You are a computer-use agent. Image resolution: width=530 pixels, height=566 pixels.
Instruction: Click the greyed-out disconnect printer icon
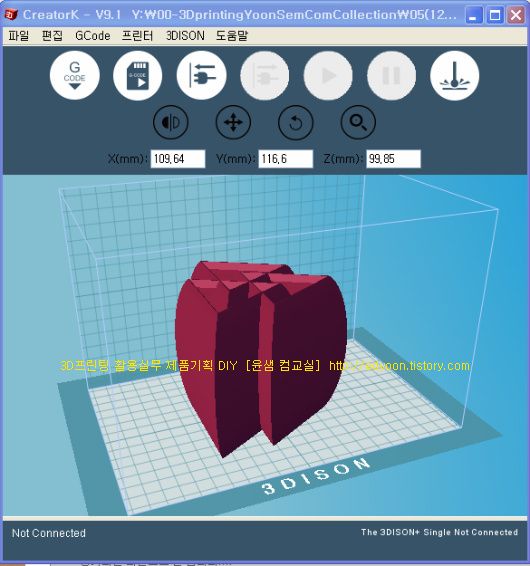pos(265,75)
